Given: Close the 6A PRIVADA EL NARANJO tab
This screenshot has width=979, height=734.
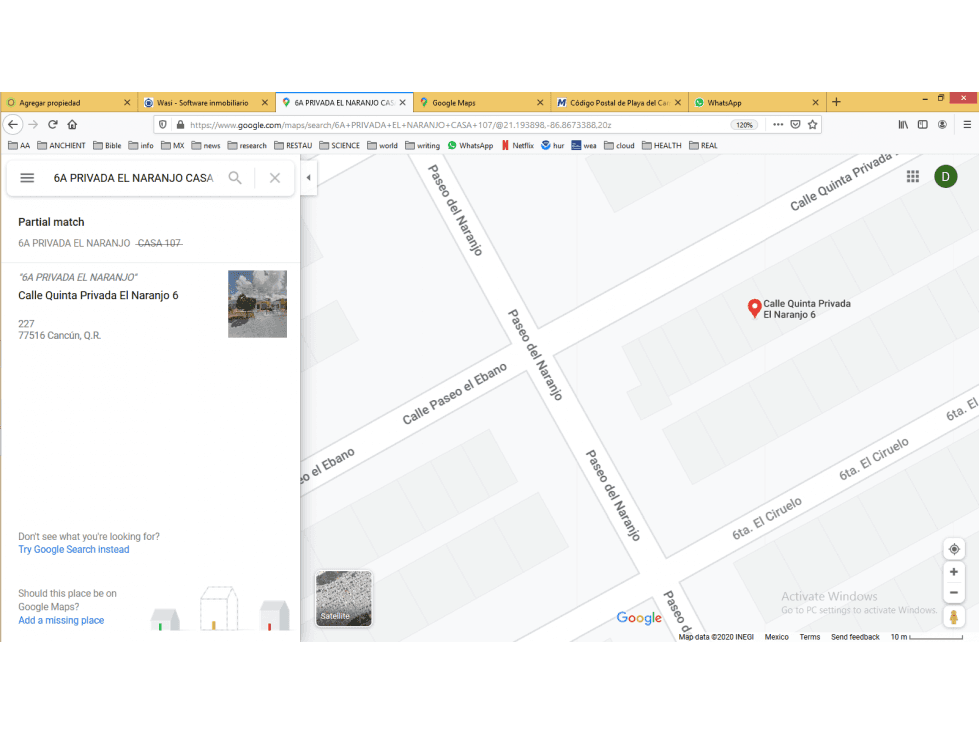Looking at the screenshot, I should coord(403,102).
